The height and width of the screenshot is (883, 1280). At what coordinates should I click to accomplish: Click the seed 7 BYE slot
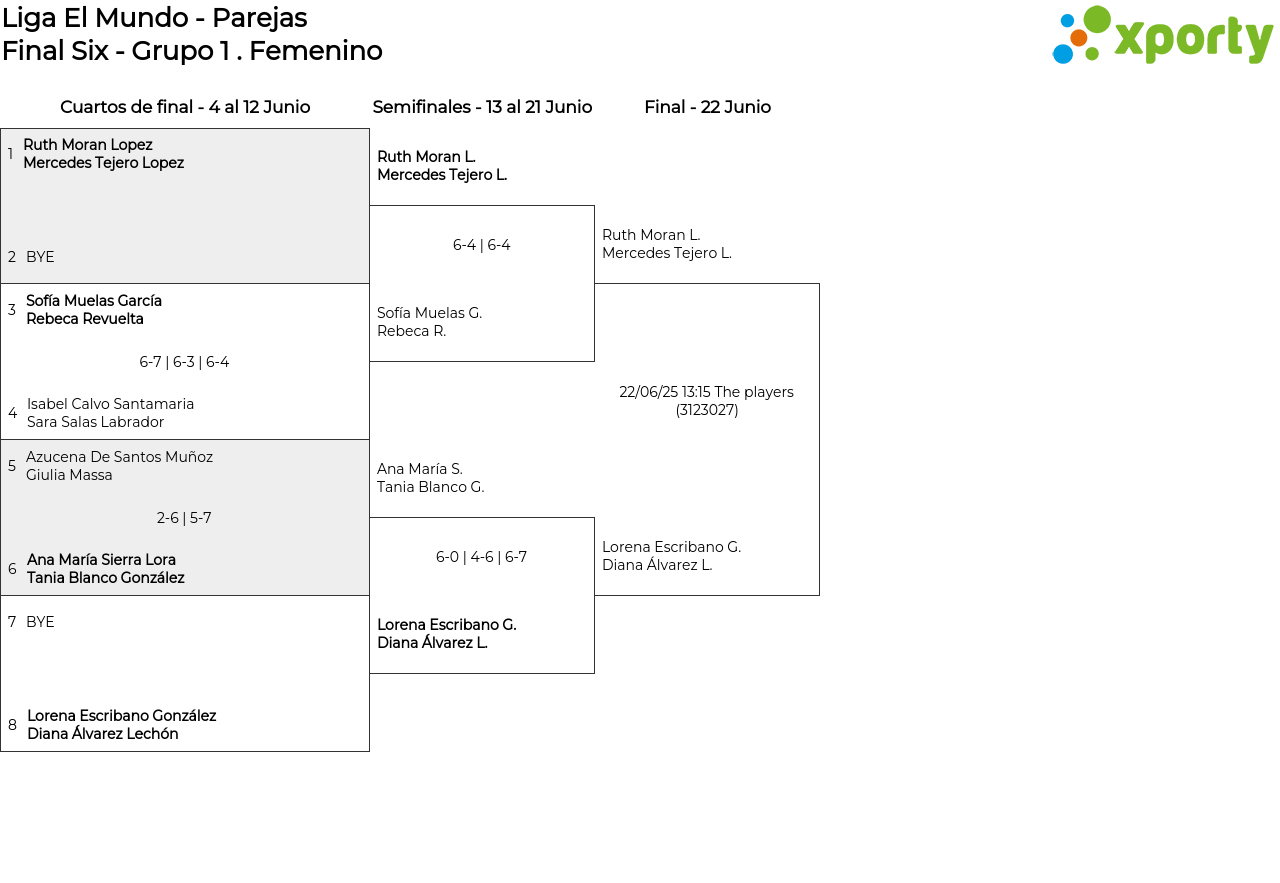(40, 622)
